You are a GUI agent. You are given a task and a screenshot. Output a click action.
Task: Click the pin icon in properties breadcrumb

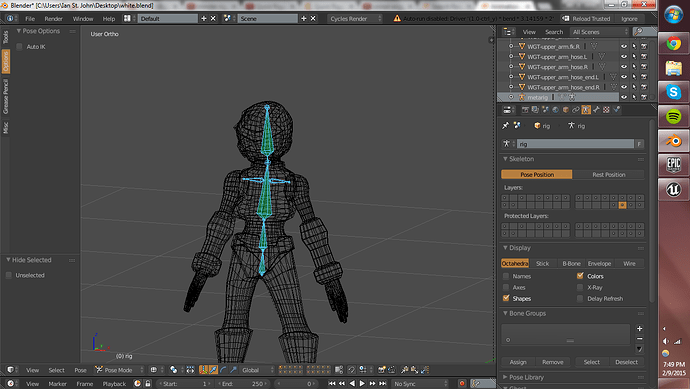click(x=505, y=125)
